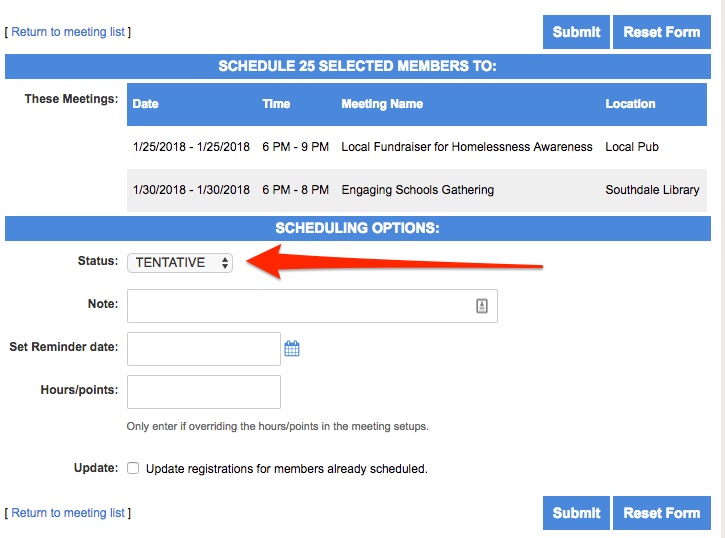
Task: Click the 1/25/2018 - 1/25/2018 date cell
Action: tap(191, 147)
